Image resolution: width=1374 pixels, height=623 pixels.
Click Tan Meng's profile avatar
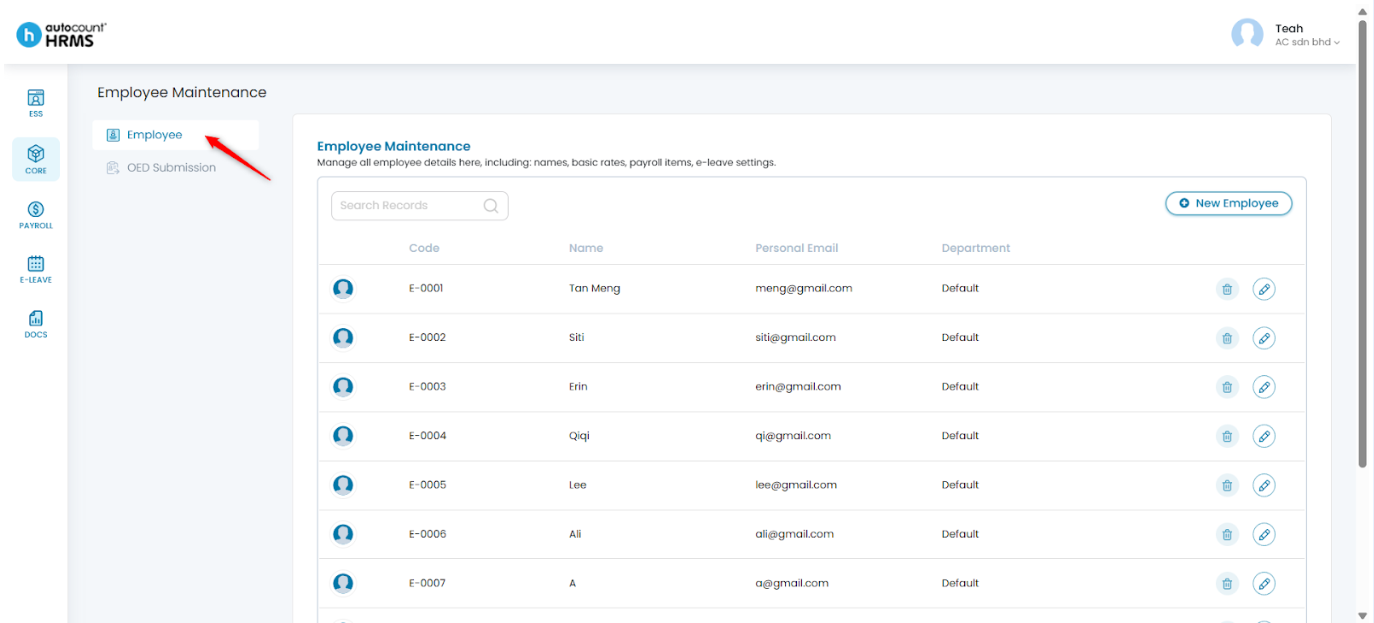pos(343,289)
